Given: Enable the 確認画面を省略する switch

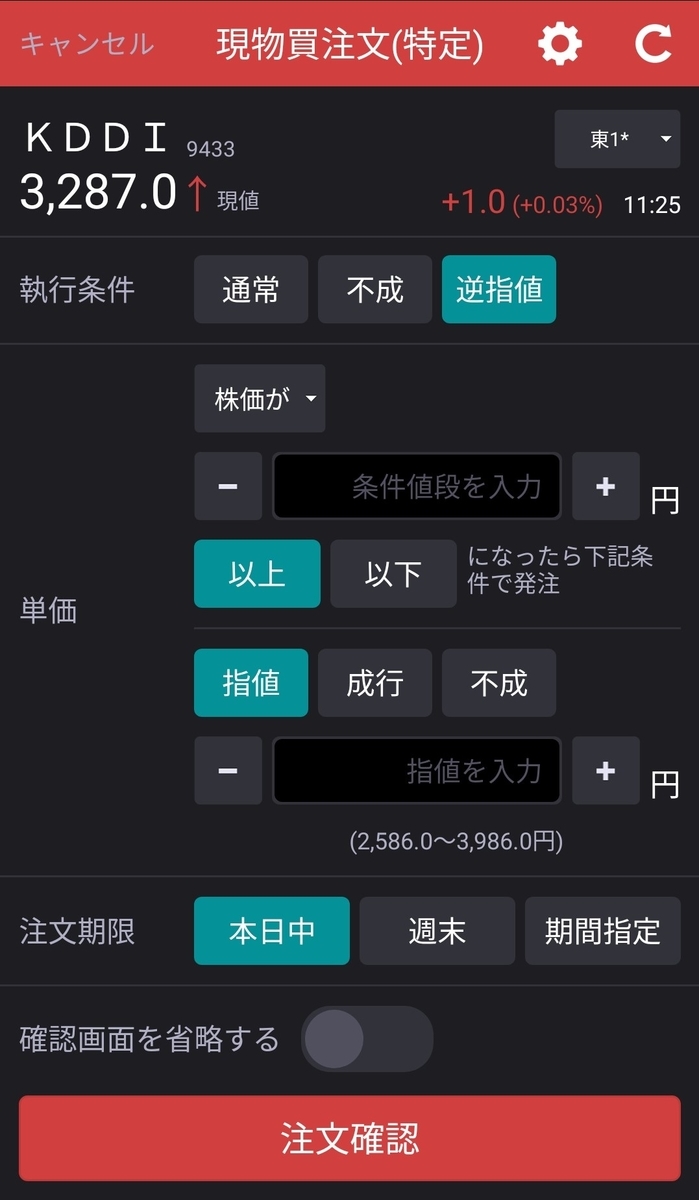Looking at the screenshot, I should pyautogui.click(x=367, y=1039).
